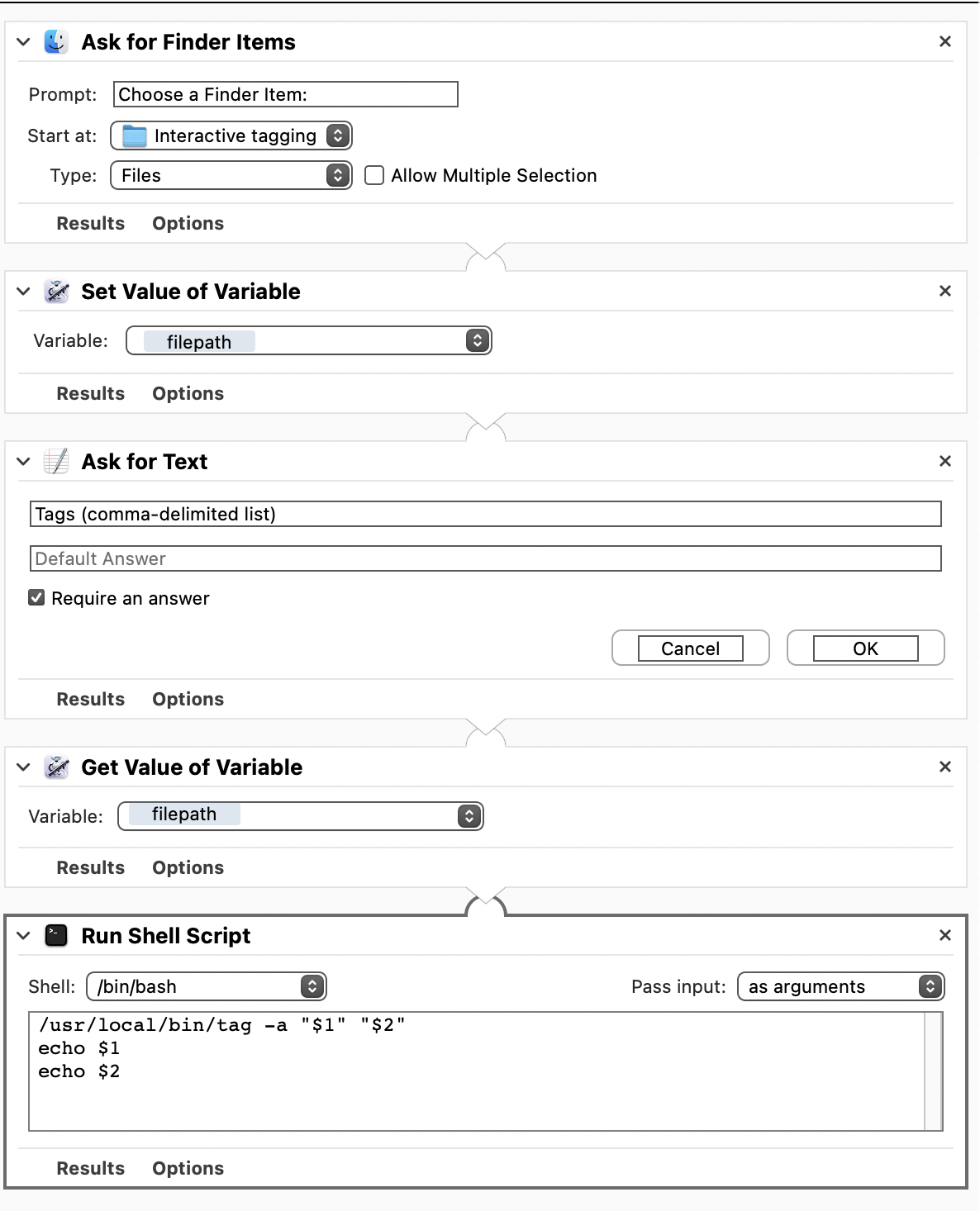Click the Automator icon beside Get Value of Variable
This screenshot has width=980, height=1211.
pos(56,767)
